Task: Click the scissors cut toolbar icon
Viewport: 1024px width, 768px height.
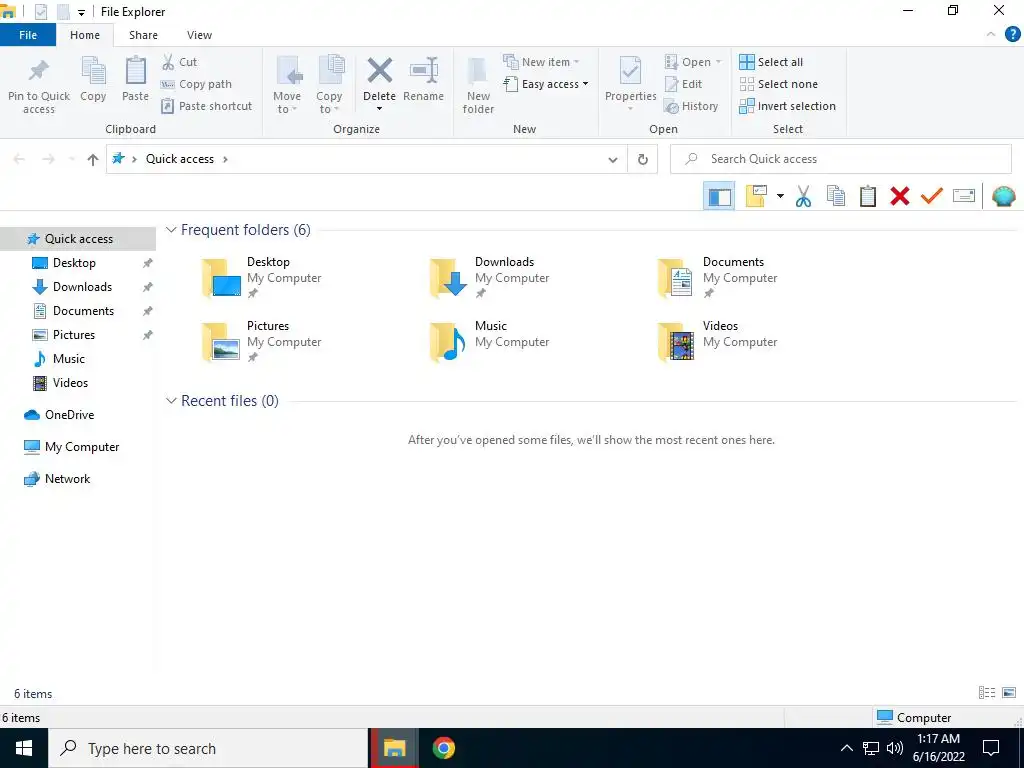Action: click(x=803, y=196)
